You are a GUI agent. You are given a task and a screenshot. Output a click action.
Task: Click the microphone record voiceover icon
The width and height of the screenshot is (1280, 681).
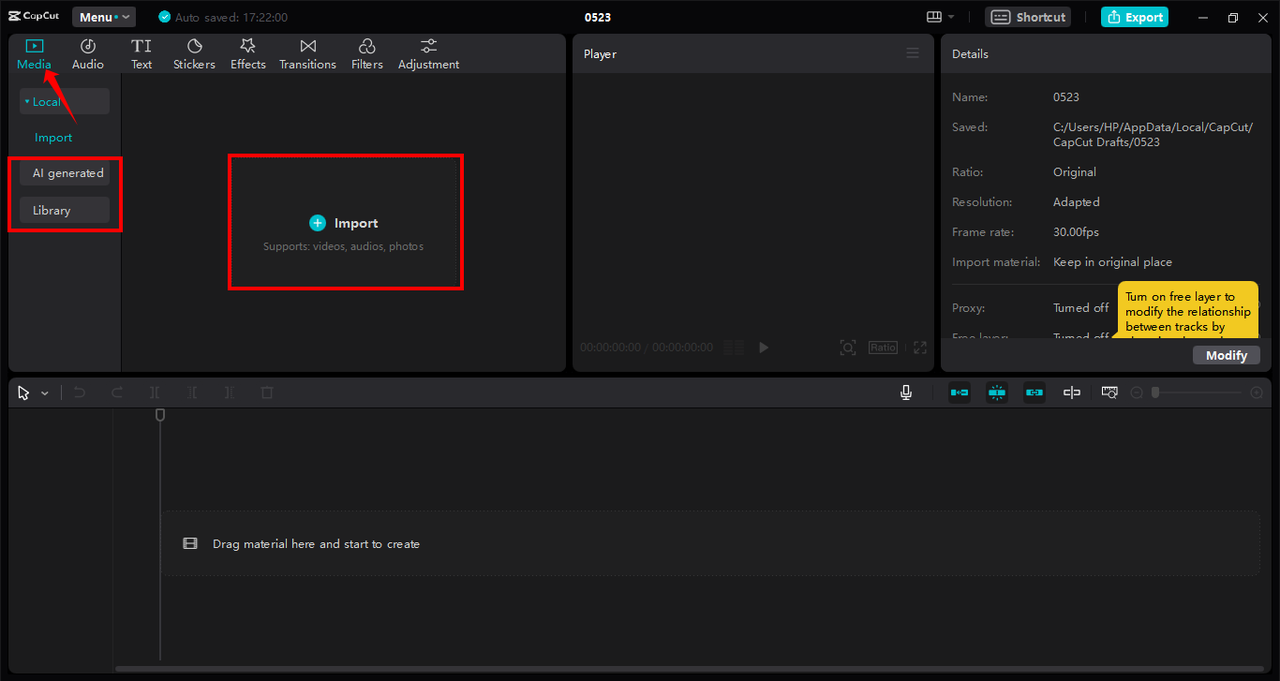pyautogui.click(x=906, y=393)
